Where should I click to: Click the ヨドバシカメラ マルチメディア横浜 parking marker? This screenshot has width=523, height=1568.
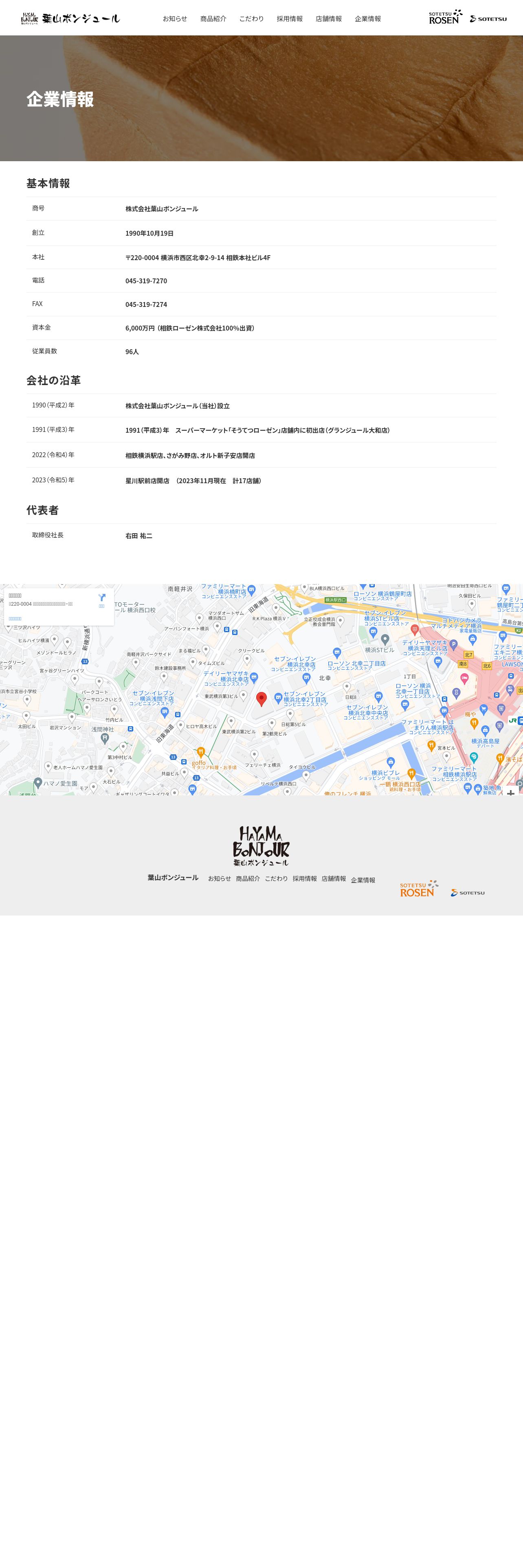454,645
